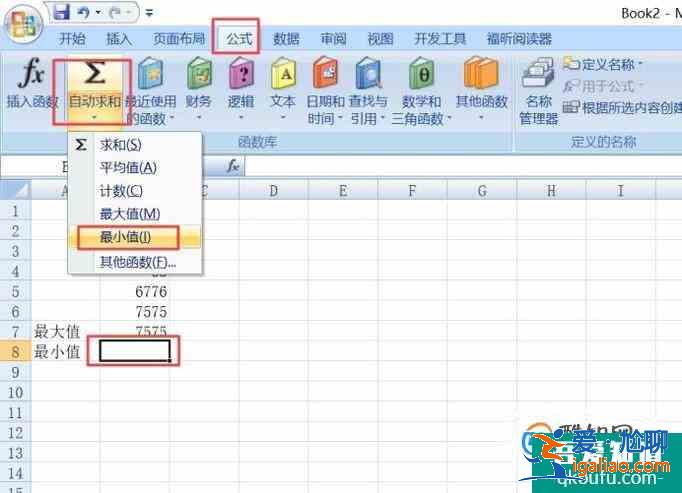Open the 名称管理器
Viewport: 682px width, 493px height.
click(538, 91)
